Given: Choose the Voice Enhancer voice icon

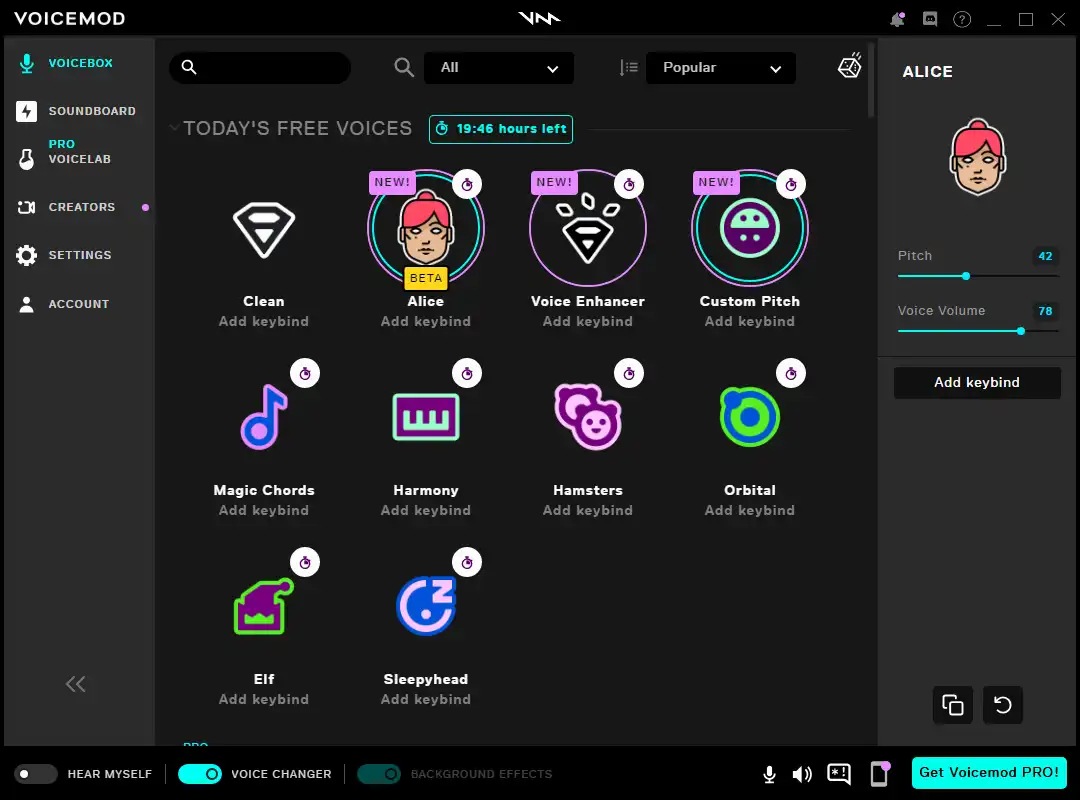Looking at the screenshot, I should [588, 228].
